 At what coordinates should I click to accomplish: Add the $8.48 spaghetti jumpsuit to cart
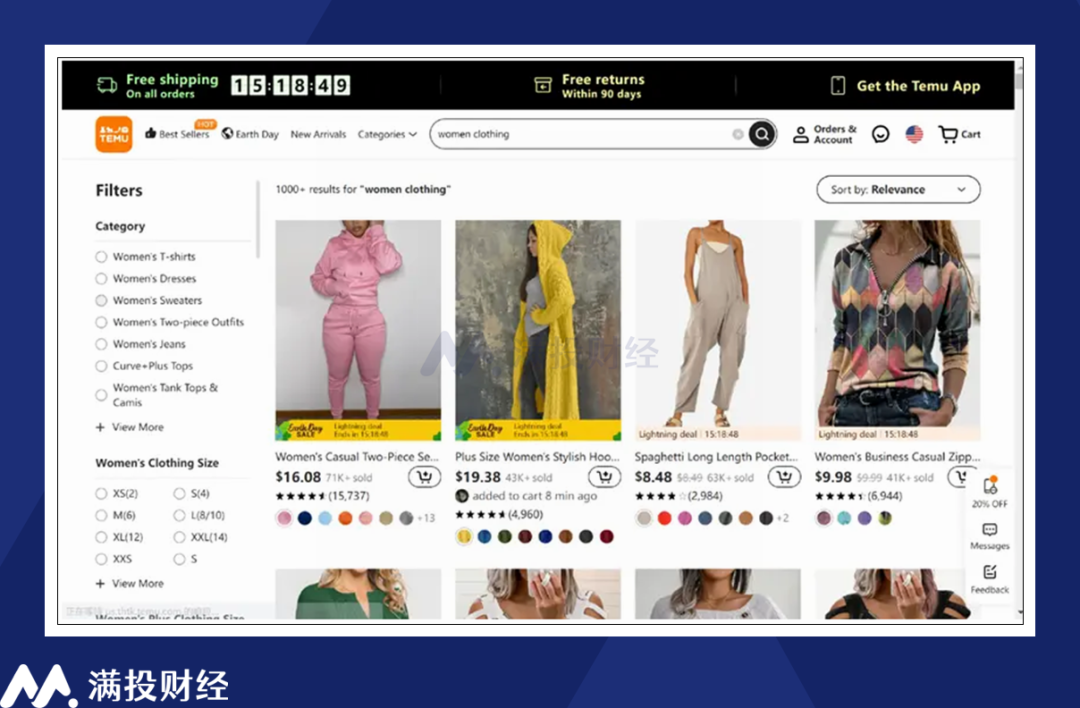784,477
